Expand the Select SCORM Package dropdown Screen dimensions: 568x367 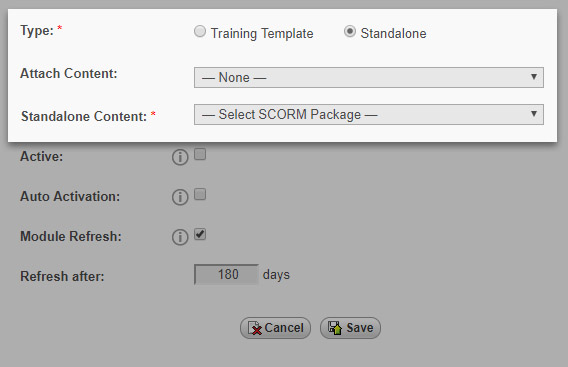pos(369,114)
